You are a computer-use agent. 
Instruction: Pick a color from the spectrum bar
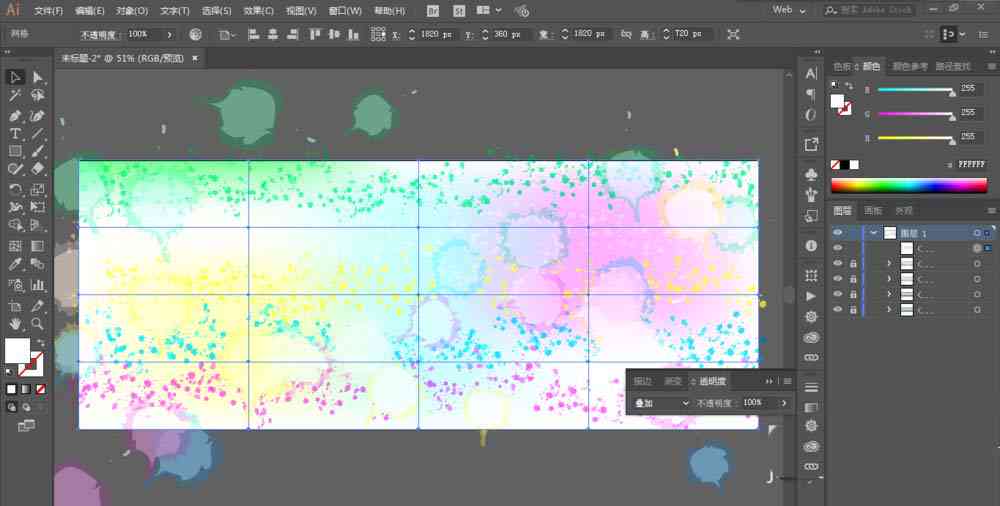[x=909, y=186]
